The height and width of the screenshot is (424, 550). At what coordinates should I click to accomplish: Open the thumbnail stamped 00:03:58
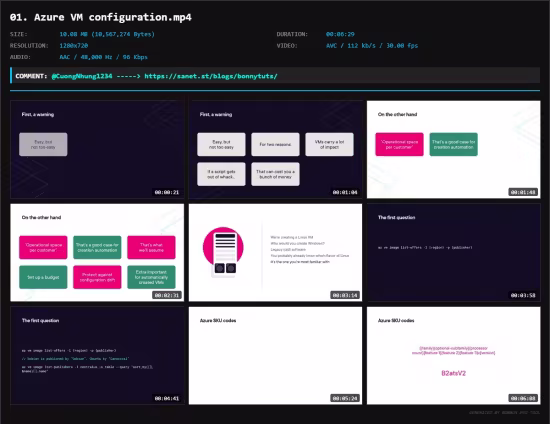pos(454,253)
